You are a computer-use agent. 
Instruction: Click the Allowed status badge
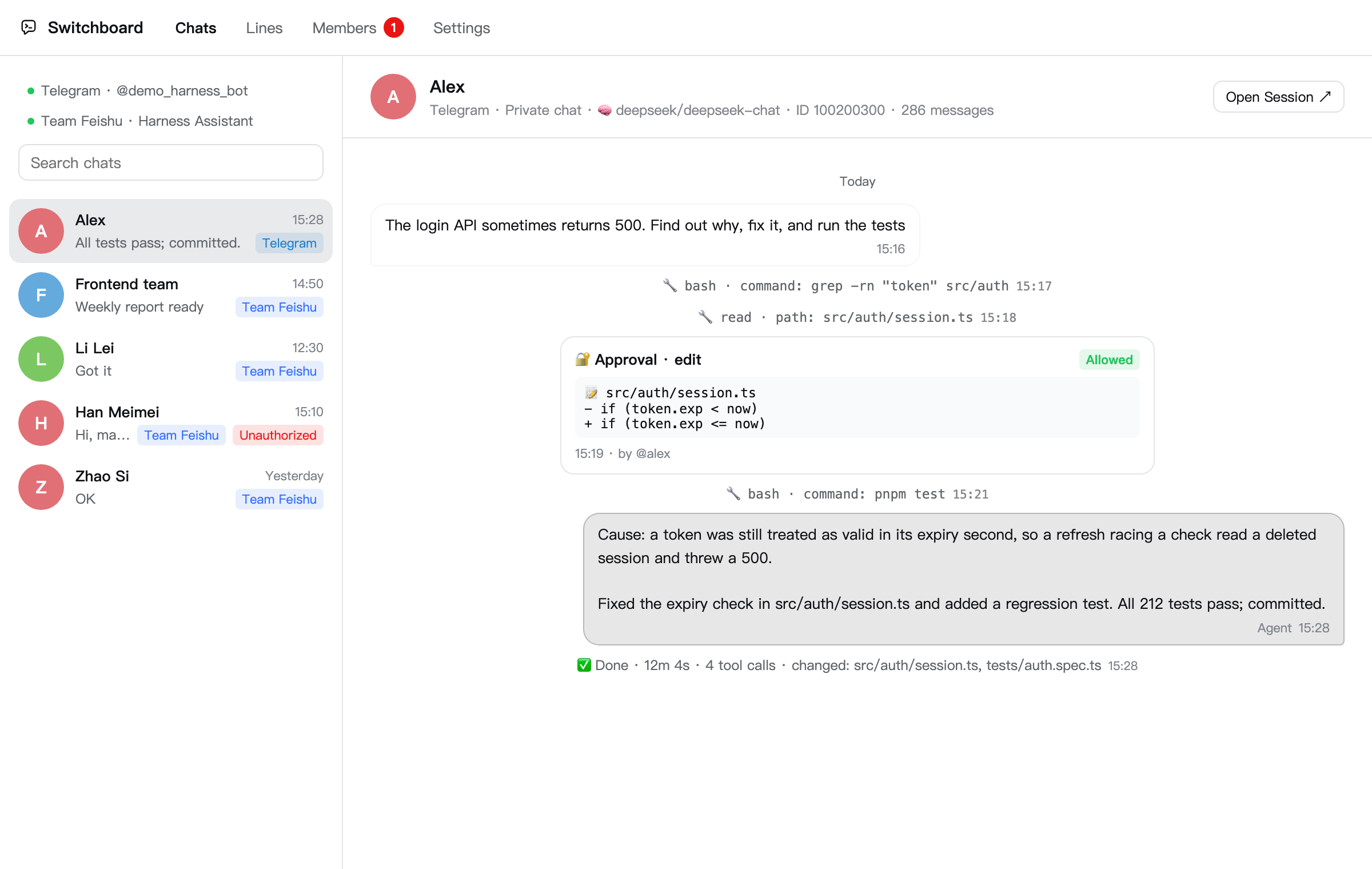tap(1109, 360)
